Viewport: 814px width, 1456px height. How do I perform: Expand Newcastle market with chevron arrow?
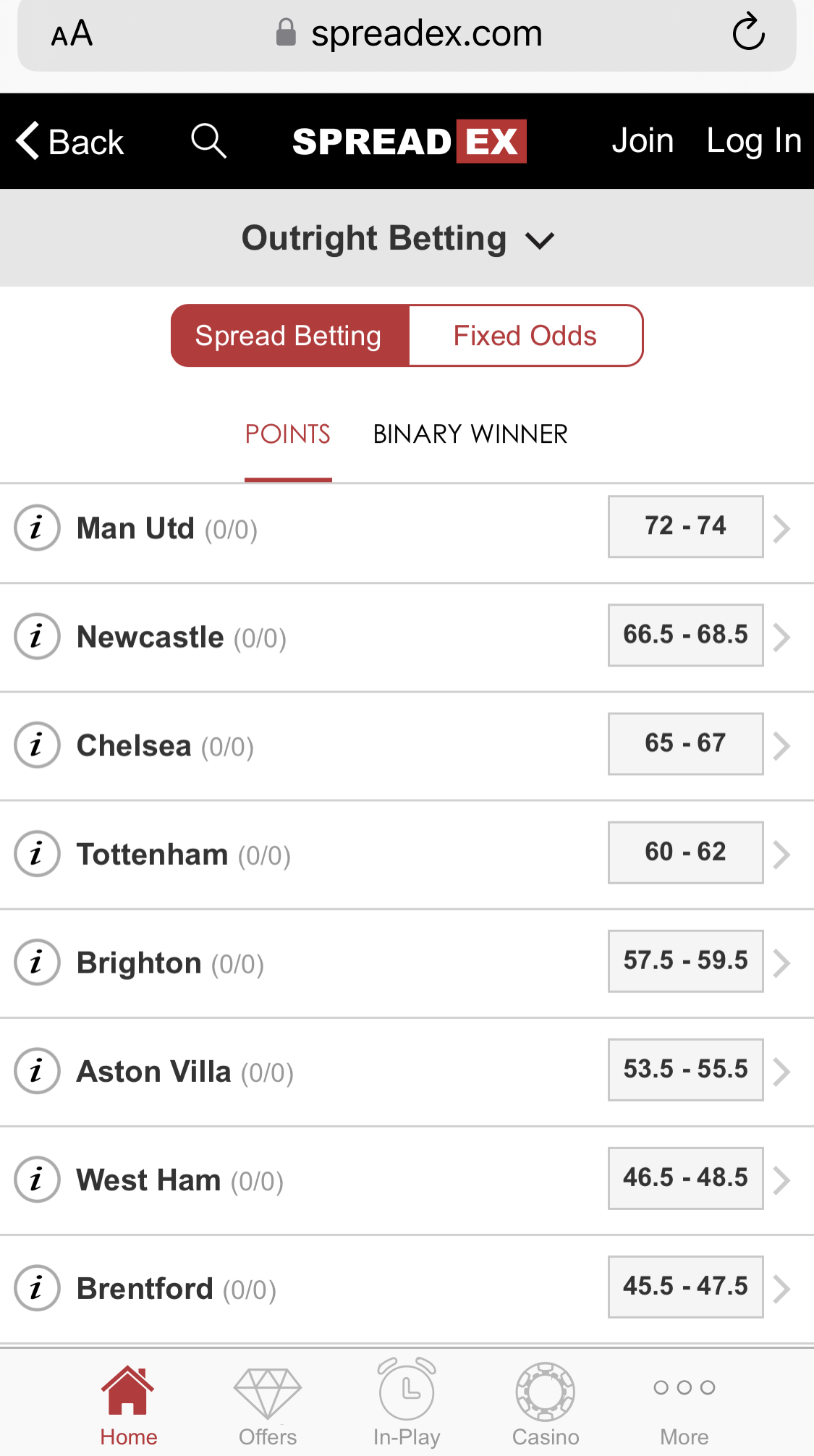point(781,637)
